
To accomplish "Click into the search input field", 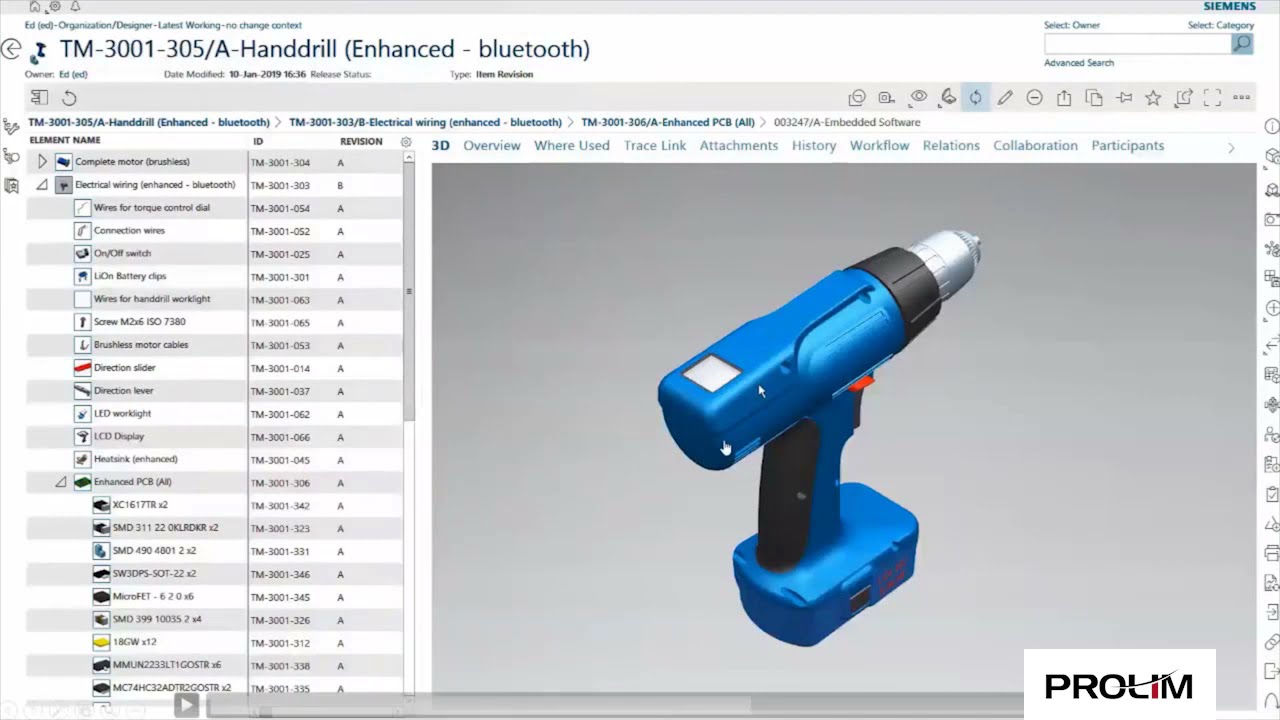I will tap(1137, 44).
